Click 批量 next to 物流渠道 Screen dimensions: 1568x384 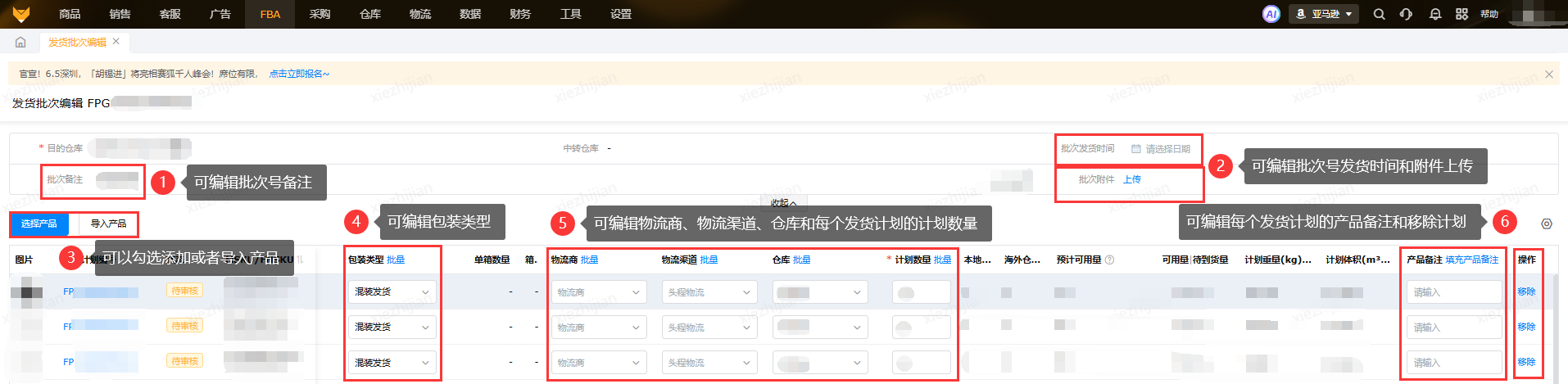709,260
